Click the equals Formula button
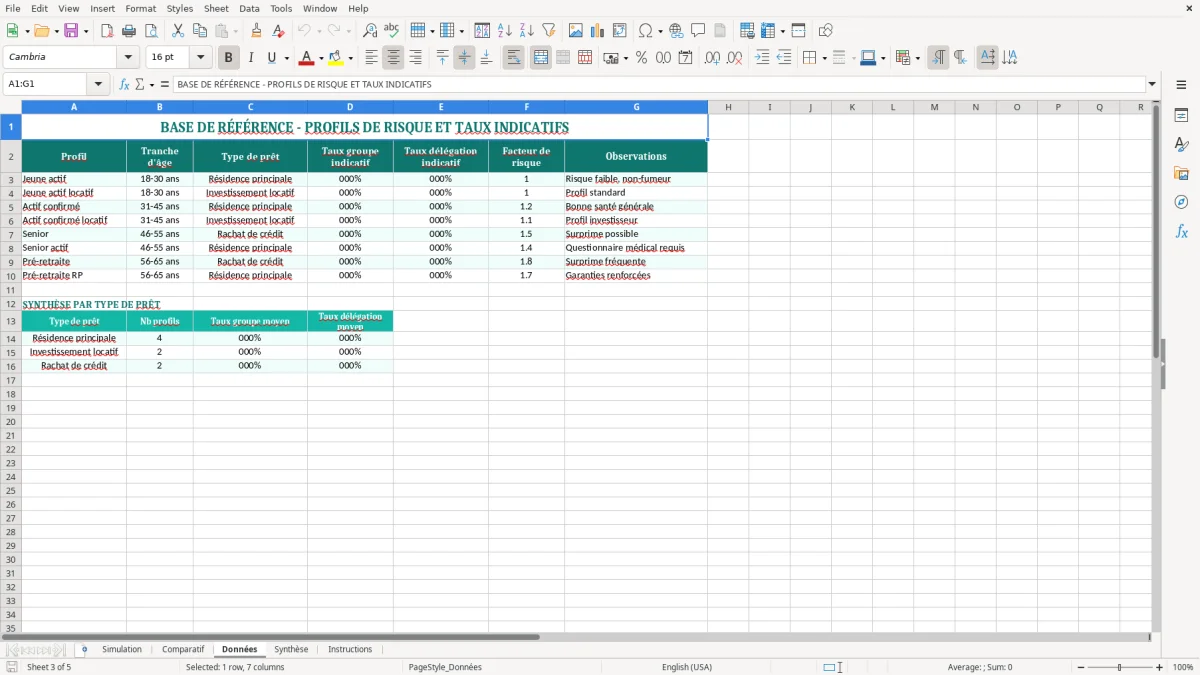The image size is (1200, 675). [165, 85]
